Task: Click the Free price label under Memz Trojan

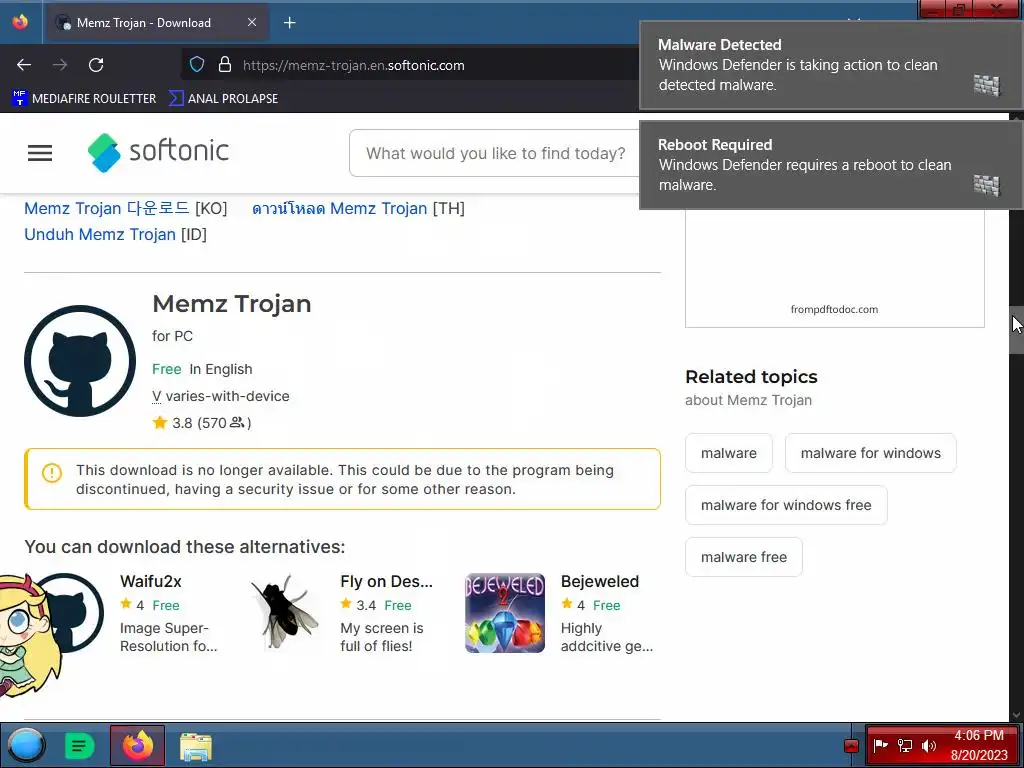Action: [167, 369]
